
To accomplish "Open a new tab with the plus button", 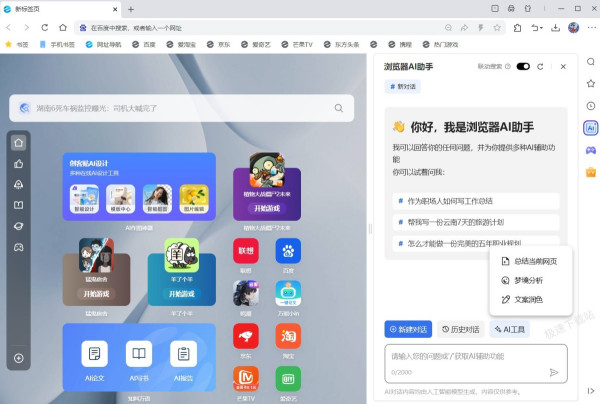I will click(131, 9).
